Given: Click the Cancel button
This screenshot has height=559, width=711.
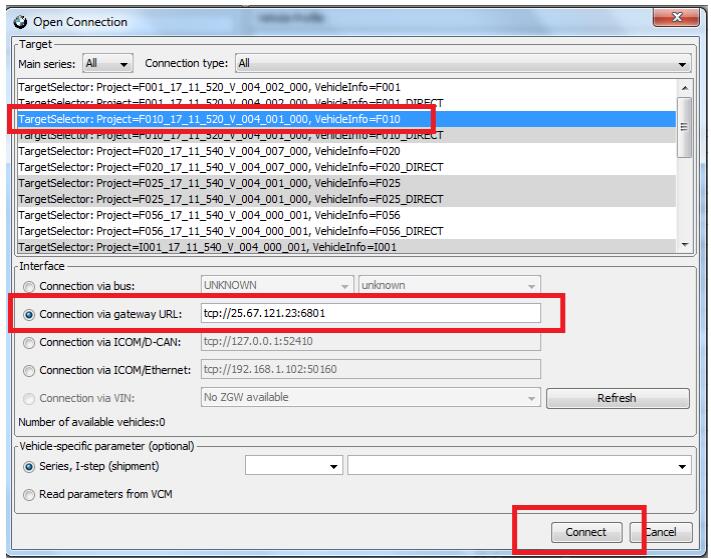Looking at the screenshot, I should [x=661, y=532].
